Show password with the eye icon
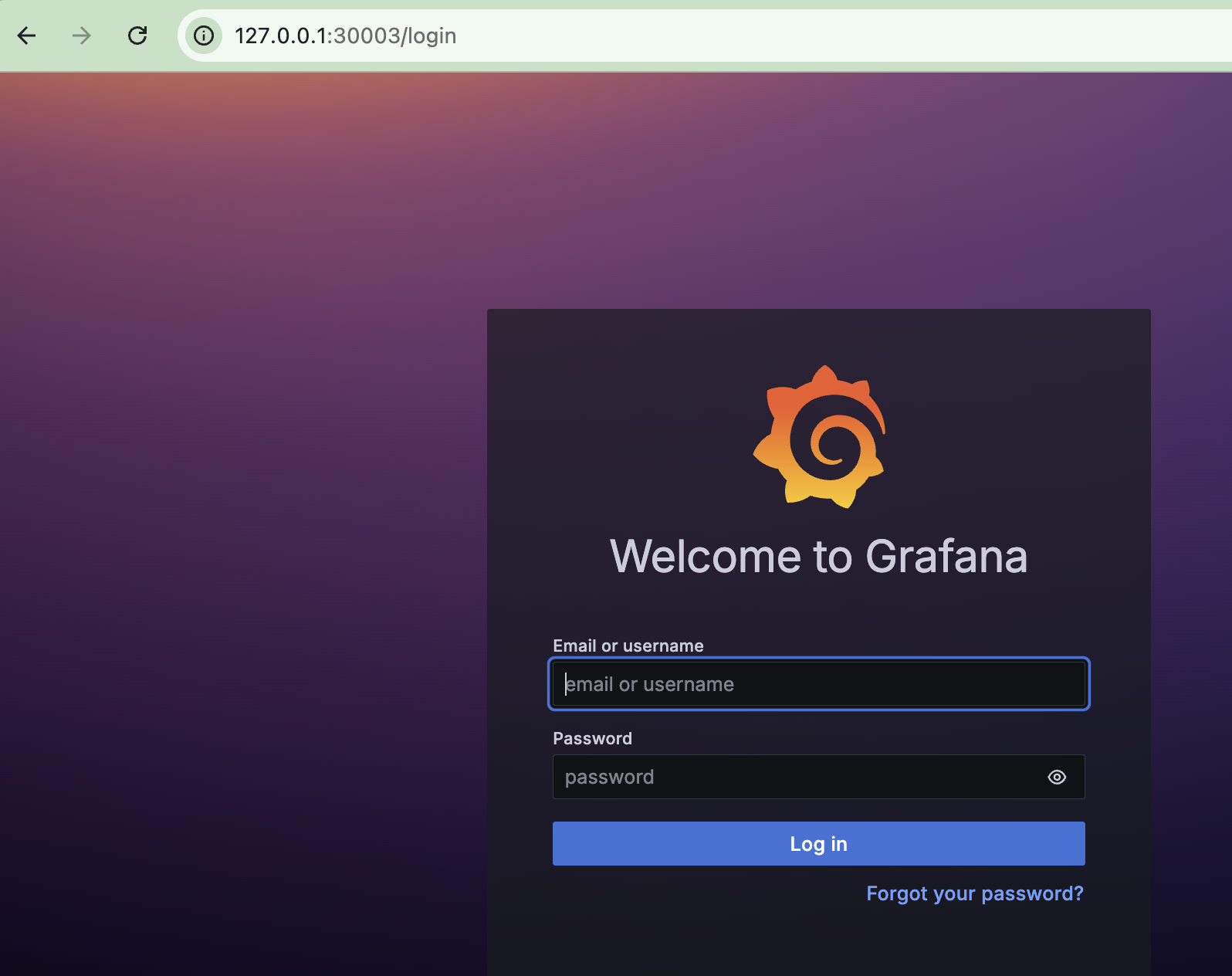 1057,777
